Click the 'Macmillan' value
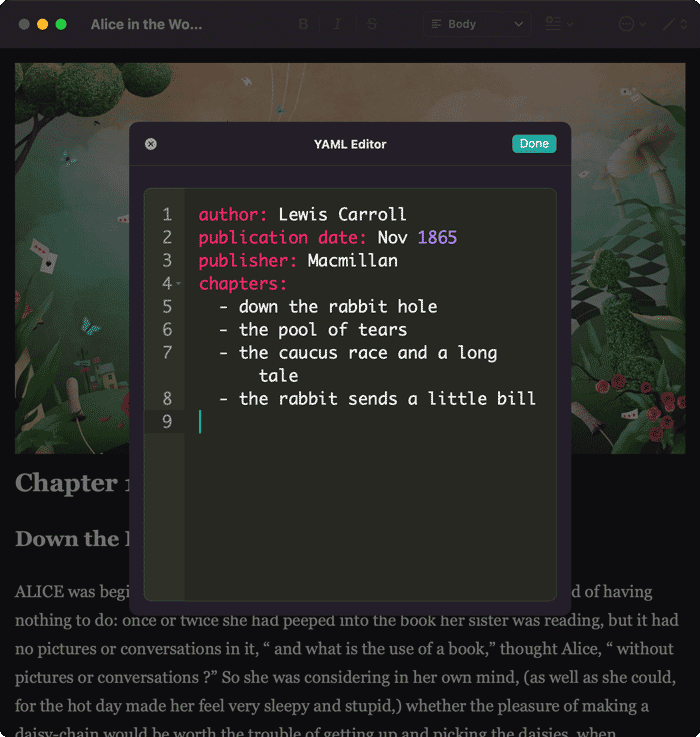This screenshot has width=700, height=737. (x=353, y=260)
